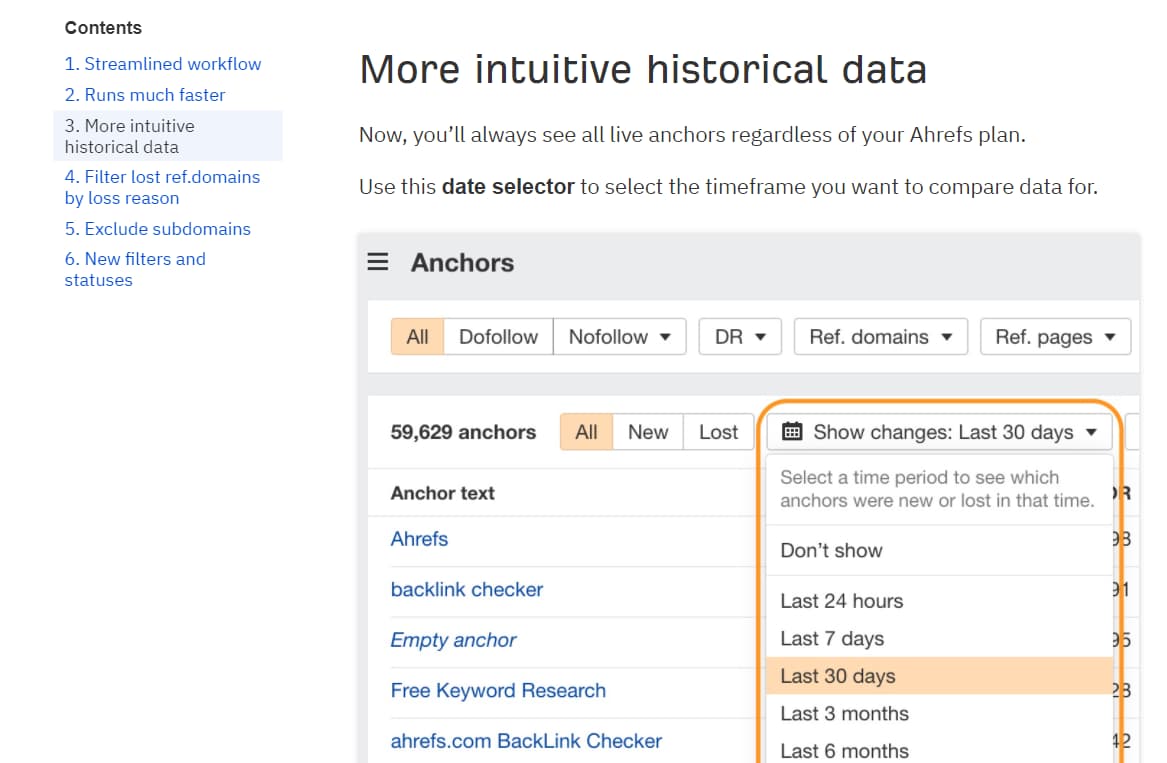Viewport: 1167px width, 763px height.
Task: Open the DR filter dropdown
Action: click(740, 337)
